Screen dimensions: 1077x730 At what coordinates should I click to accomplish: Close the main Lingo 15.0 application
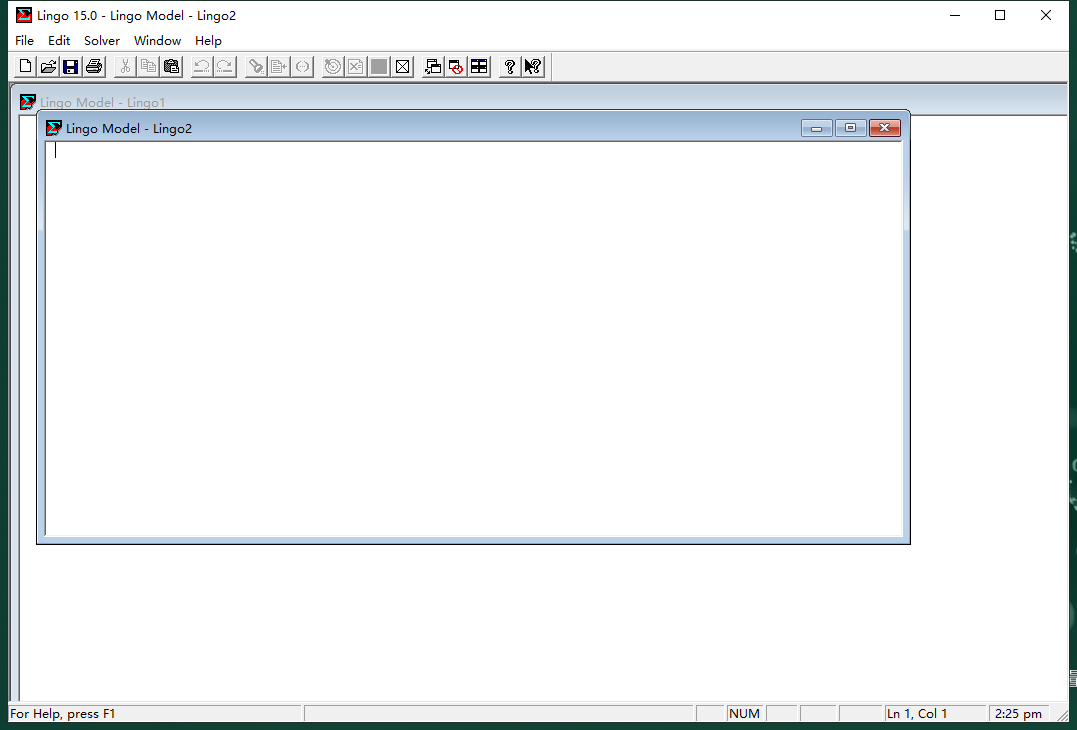point(1045,15)
